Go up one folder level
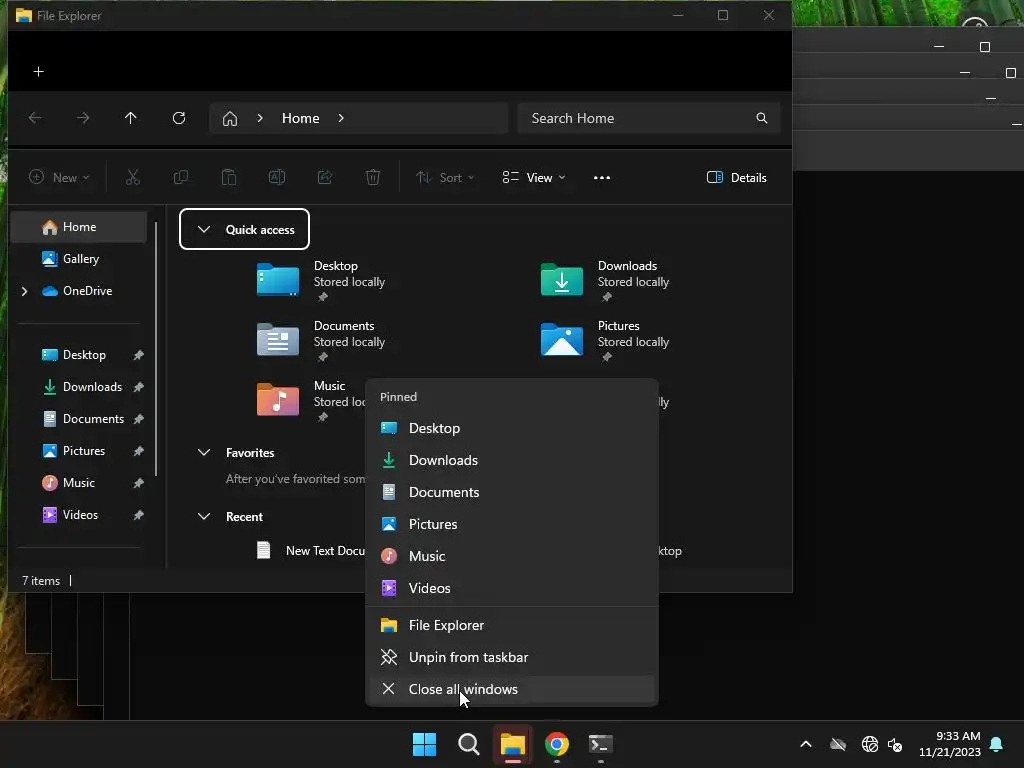 [x=131, y=118]
